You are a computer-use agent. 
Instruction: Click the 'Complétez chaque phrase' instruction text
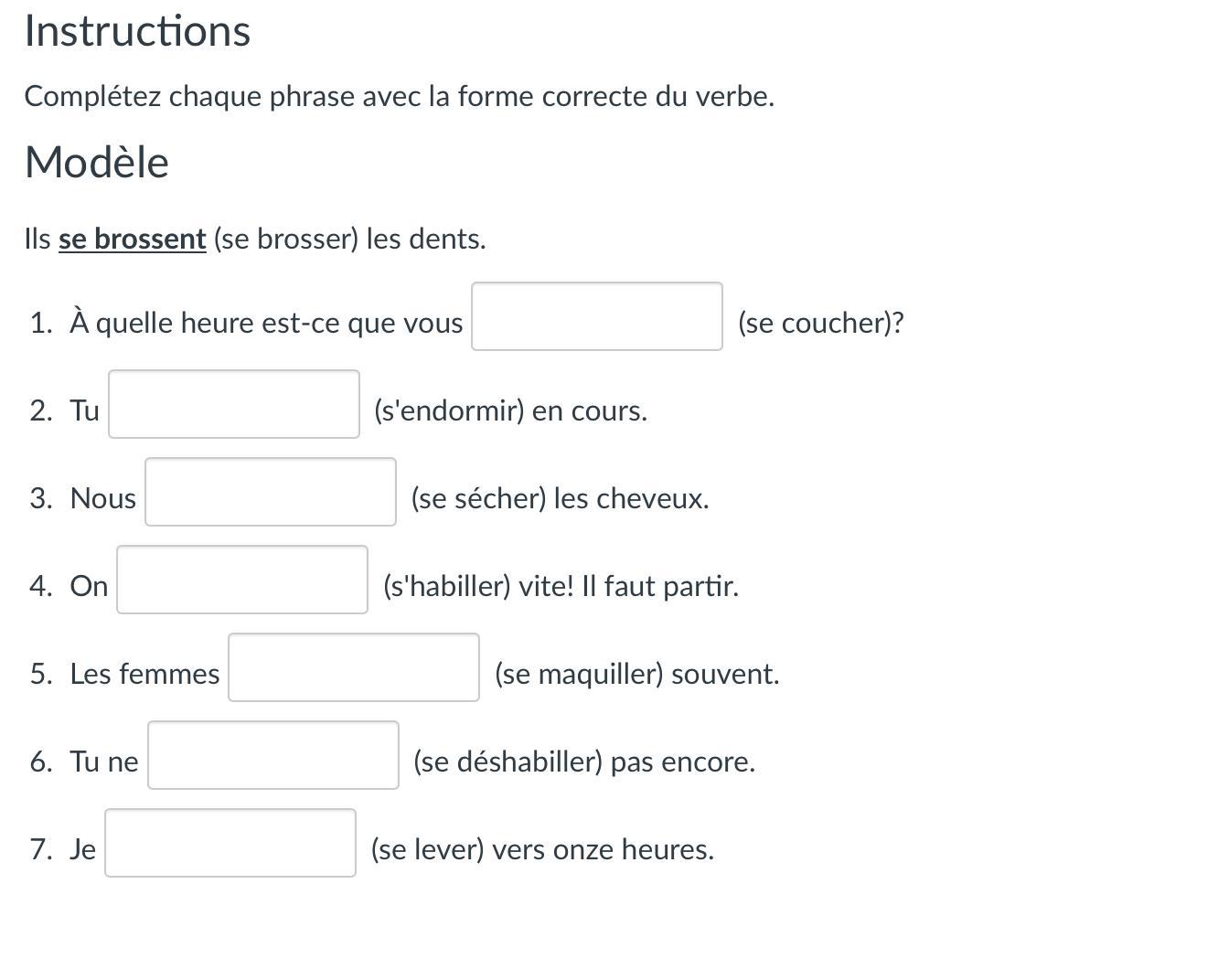399,96
